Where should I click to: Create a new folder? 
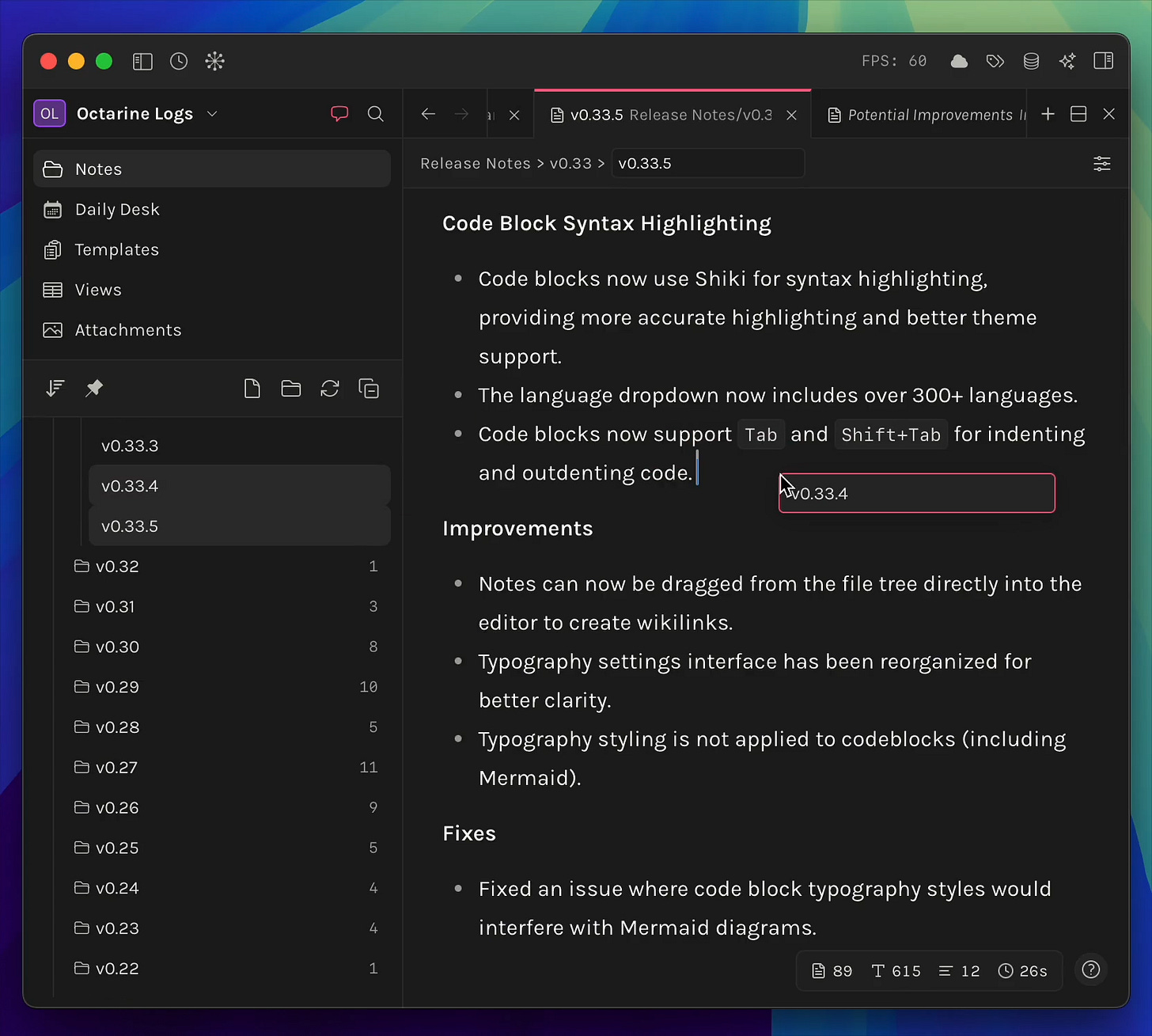291,389
